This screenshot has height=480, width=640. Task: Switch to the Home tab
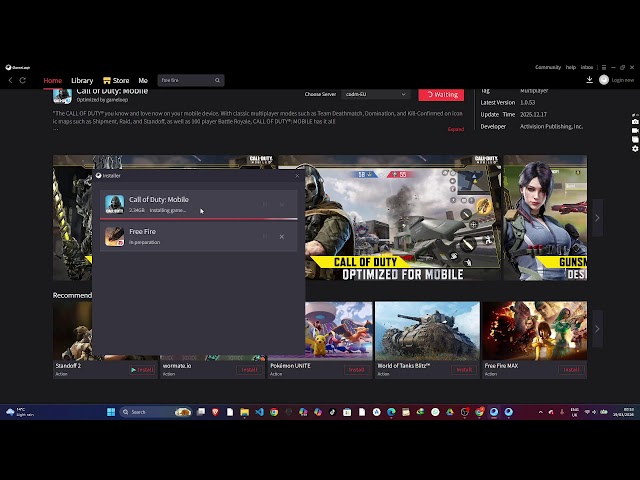click(53, 80)
